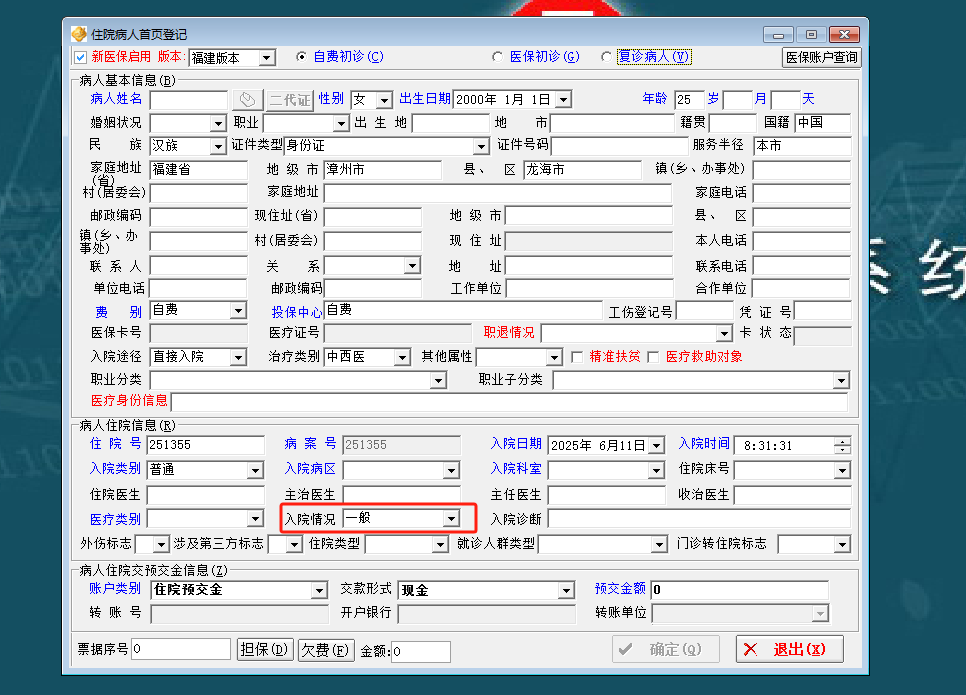
Task: Decrease 入院时间 with the down spinner arrow
Action: coord(842,450)
